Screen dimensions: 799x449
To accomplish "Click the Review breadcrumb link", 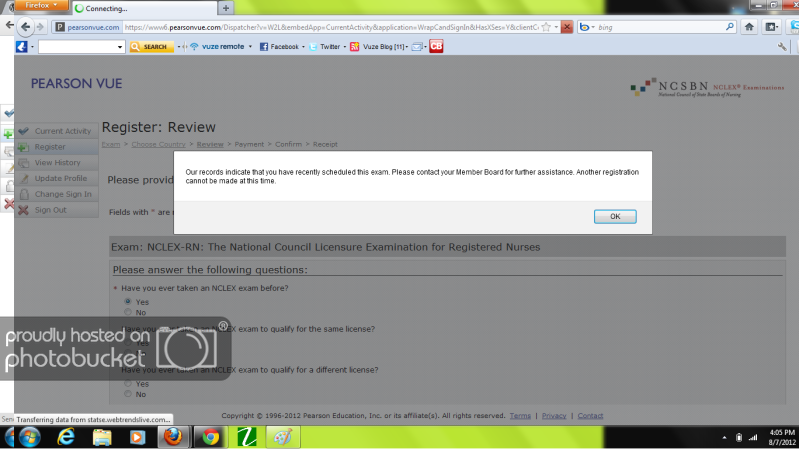I will (210, 144).
